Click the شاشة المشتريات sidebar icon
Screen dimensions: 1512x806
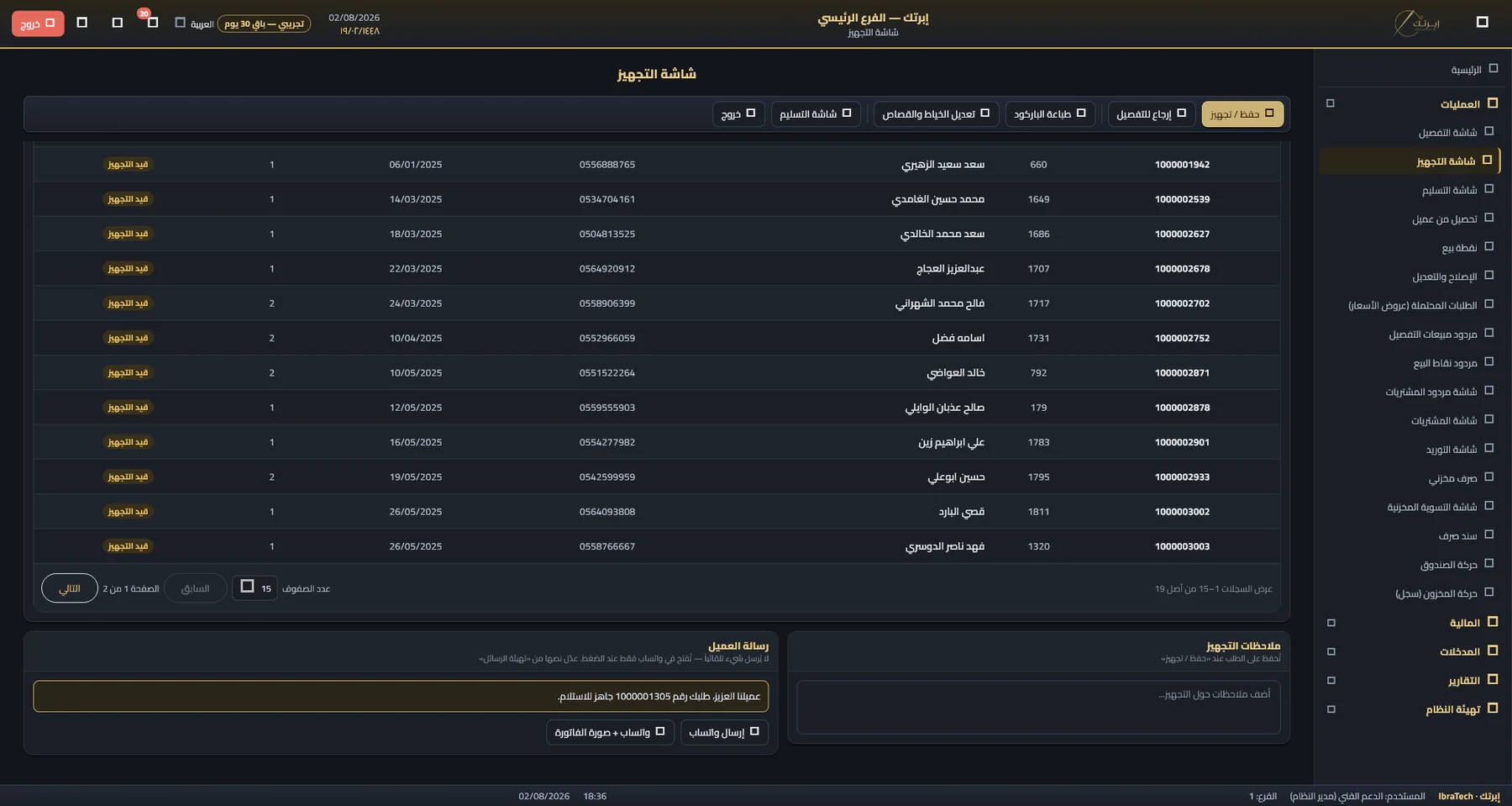[x=1488, y=420]
